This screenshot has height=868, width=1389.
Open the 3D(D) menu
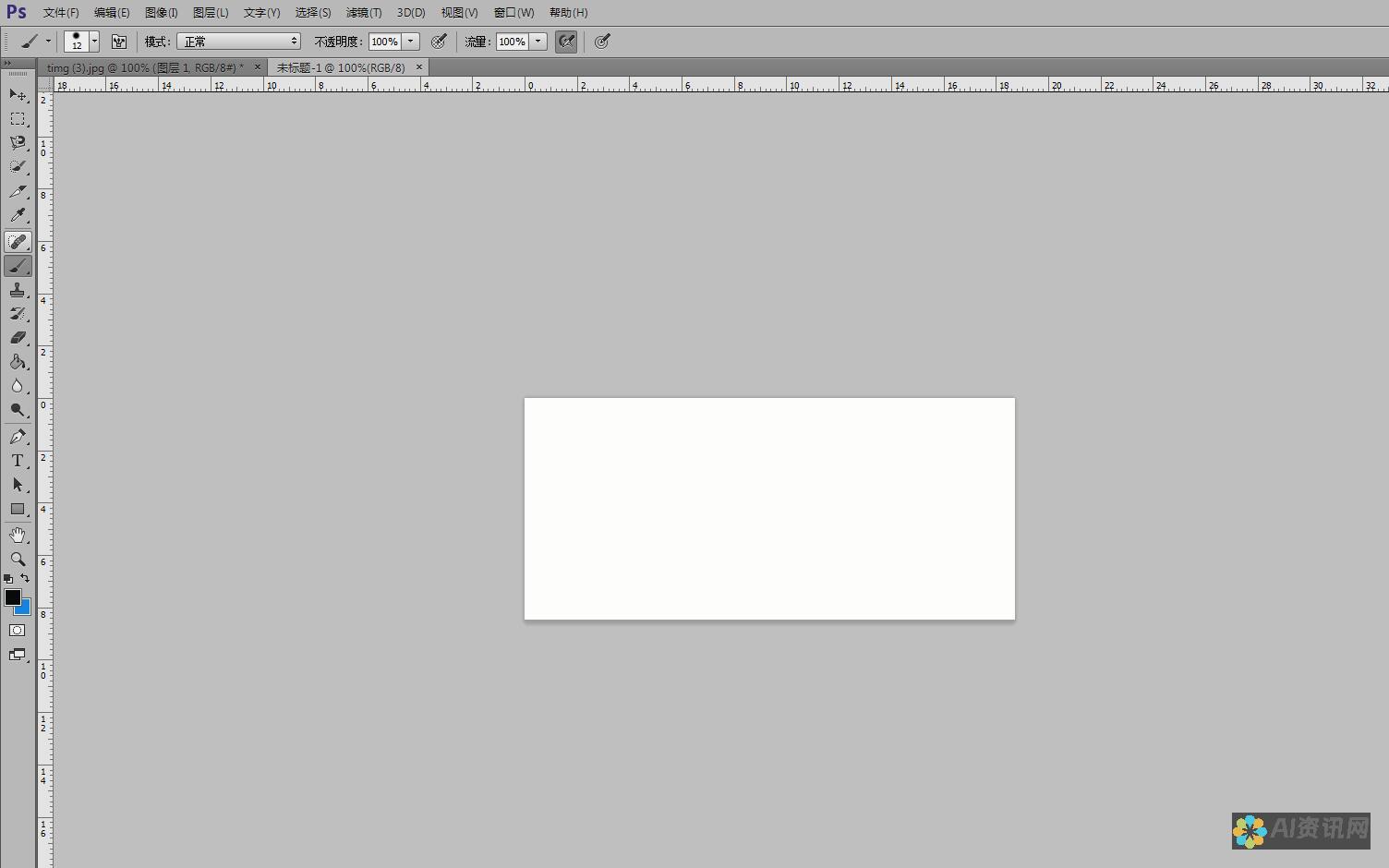coord(411,13)
